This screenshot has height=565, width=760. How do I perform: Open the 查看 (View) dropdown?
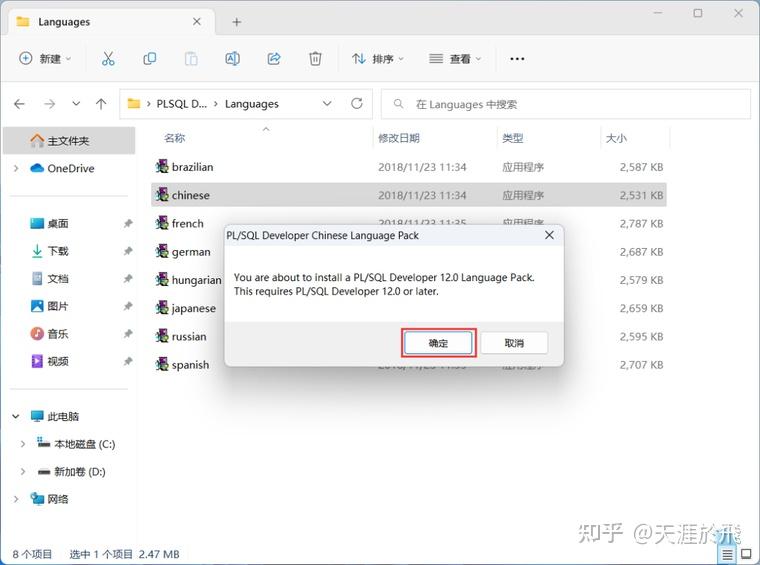(x=455, y=59)
